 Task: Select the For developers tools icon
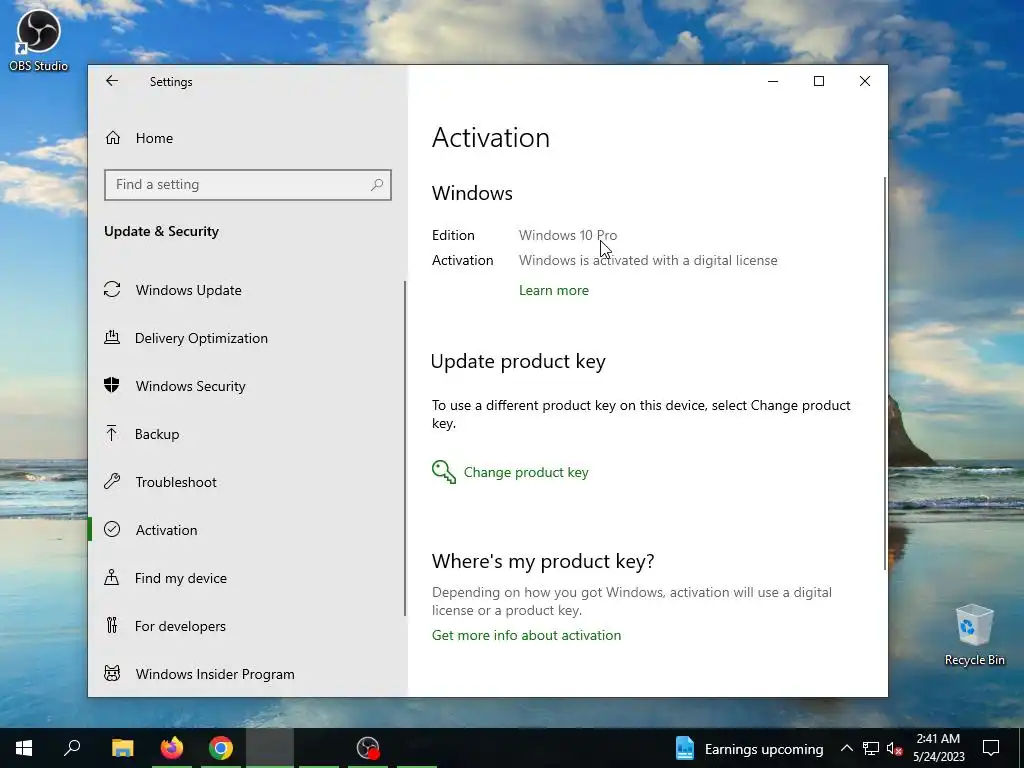pos(112,625)
